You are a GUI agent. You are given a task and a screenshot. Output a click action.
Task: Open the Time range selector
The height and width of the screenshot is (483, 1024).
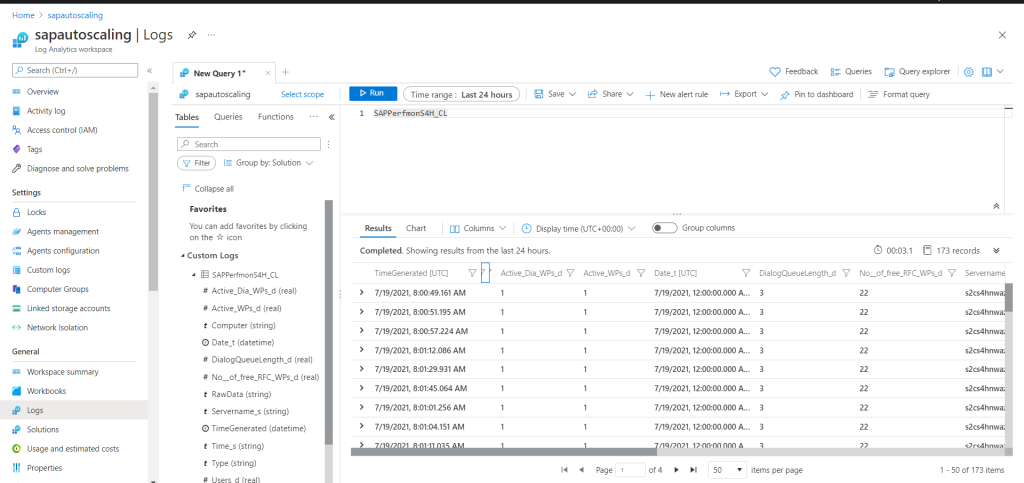pos(462,95)
